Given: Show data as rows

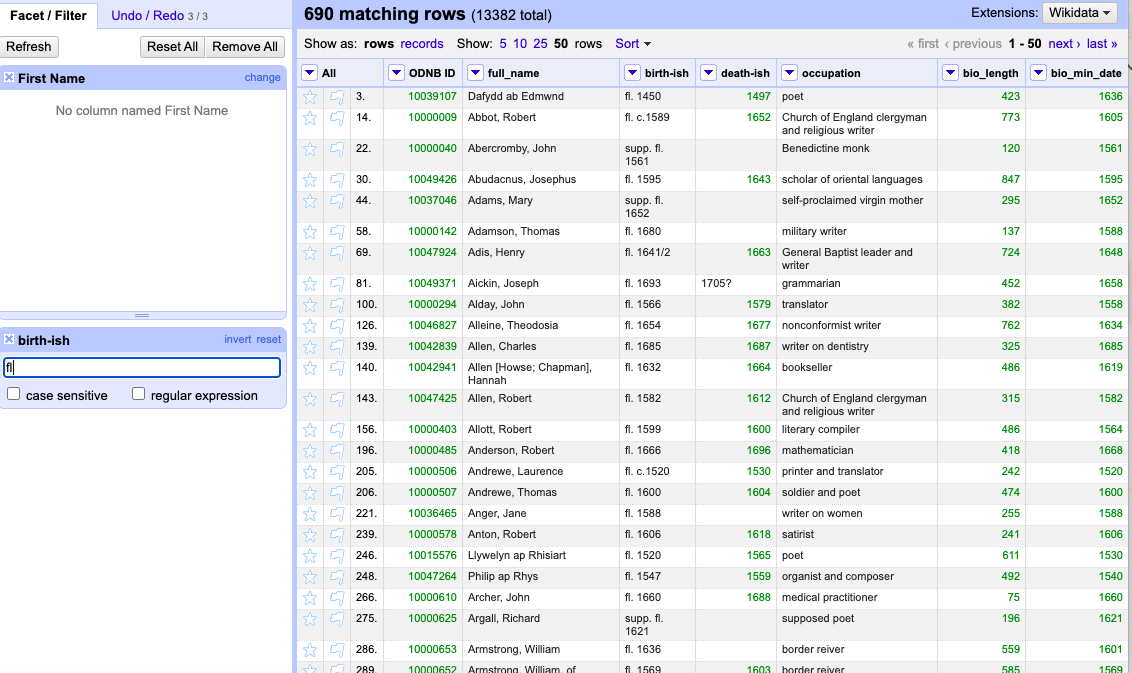Looking at the screenshot, I should tap(379, 44).
